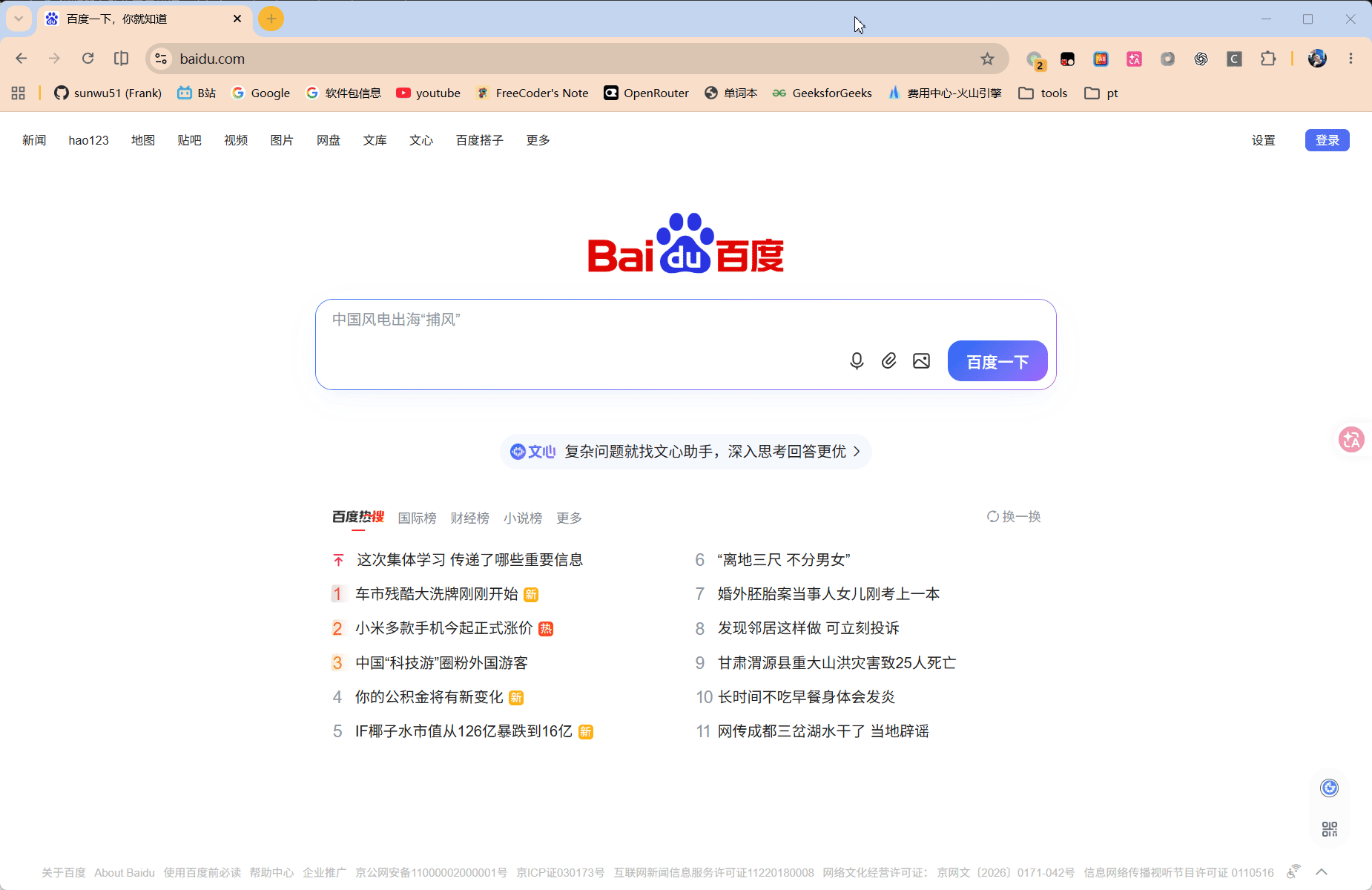This screenshot has width=1372, height=890.
Task: Open the 费用中心-火山引擎 bookmark
Action: click(945, 93)
